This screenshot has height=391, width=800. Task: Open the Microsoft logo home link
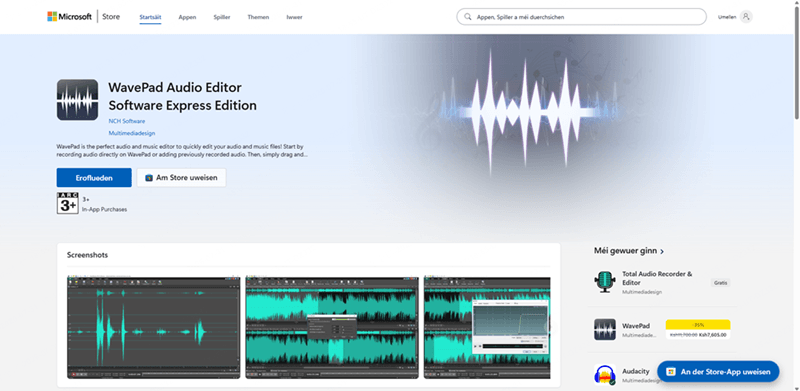[x=69, y=17]
